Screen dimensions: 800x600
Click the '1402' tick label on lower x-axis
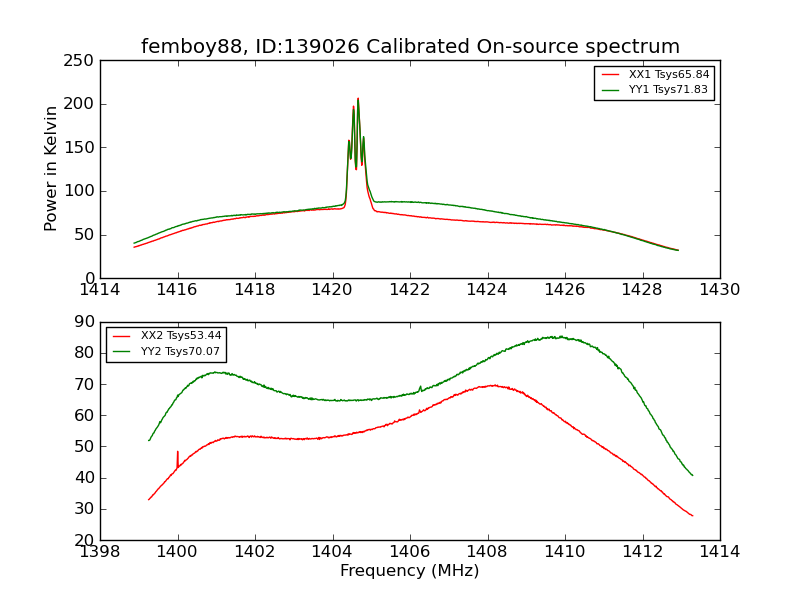[x=255, y=552]
